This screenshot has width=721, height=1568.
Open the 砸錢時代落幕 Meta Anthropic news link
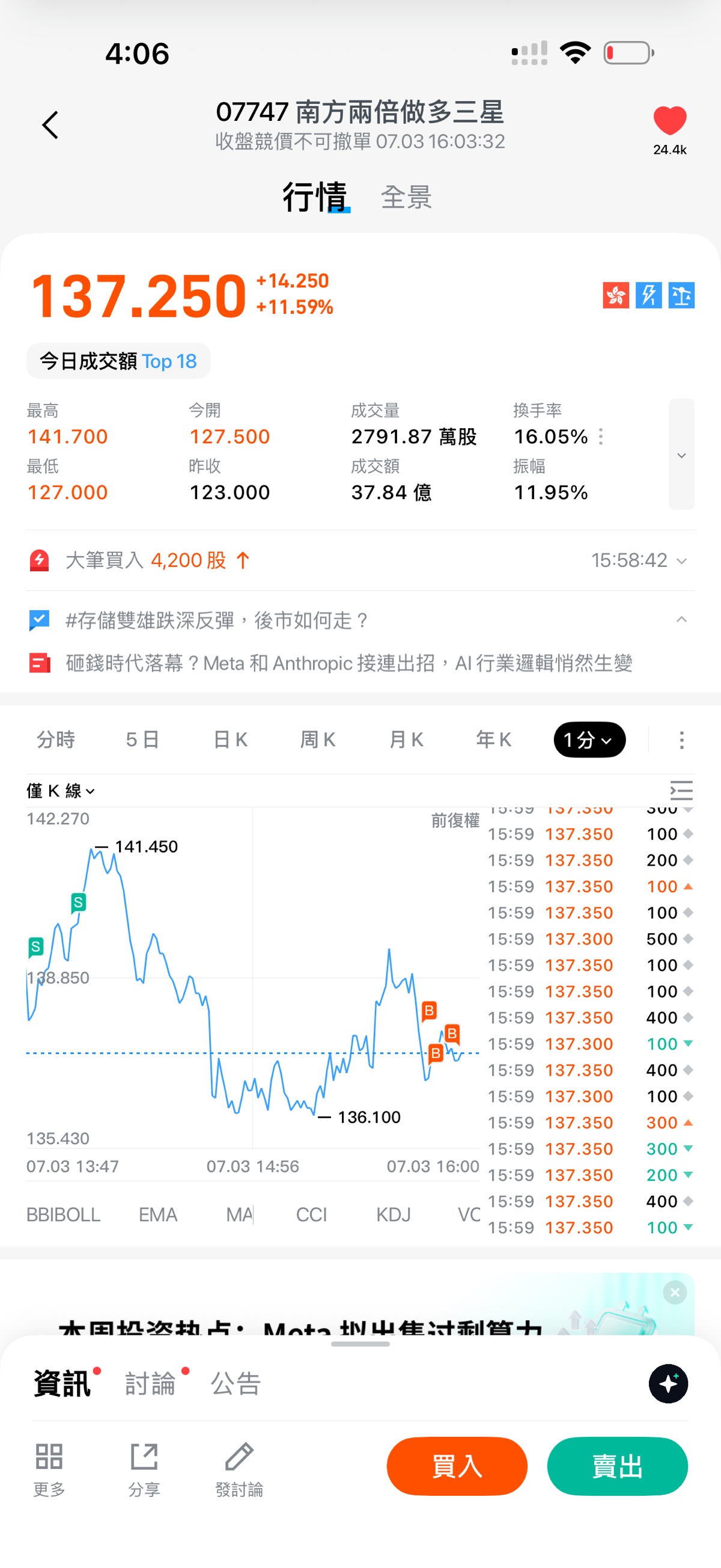point(348,663)
